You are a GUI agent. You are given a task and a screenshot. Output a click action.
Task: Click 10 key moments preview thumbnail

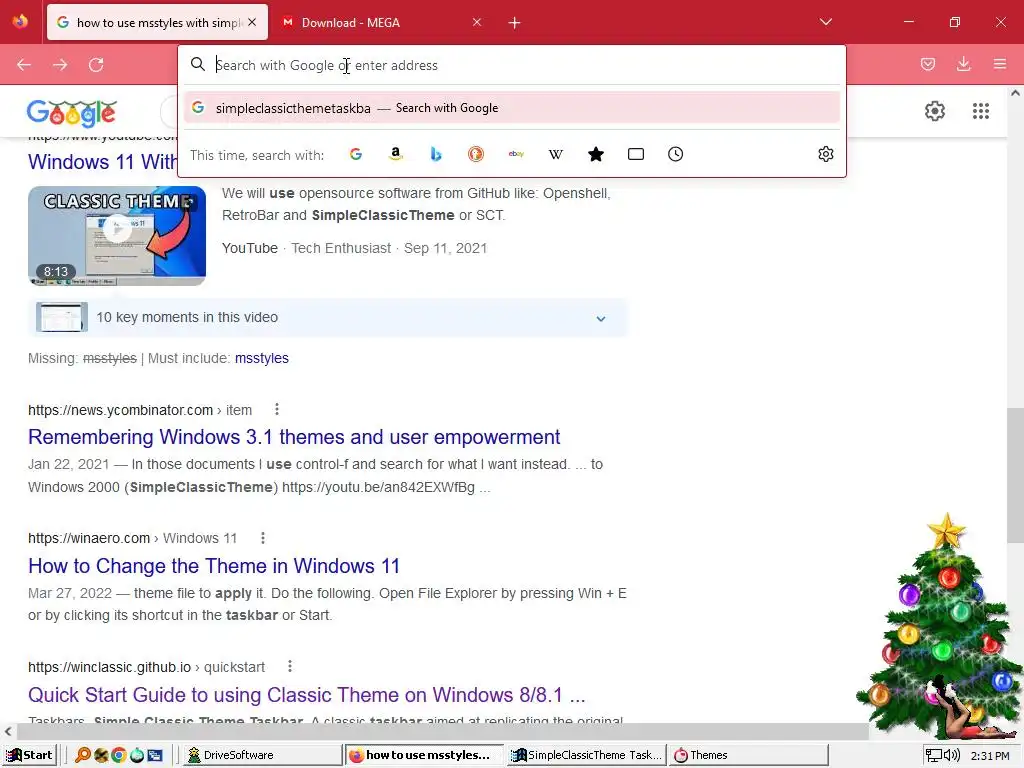(x=62, y=317)
